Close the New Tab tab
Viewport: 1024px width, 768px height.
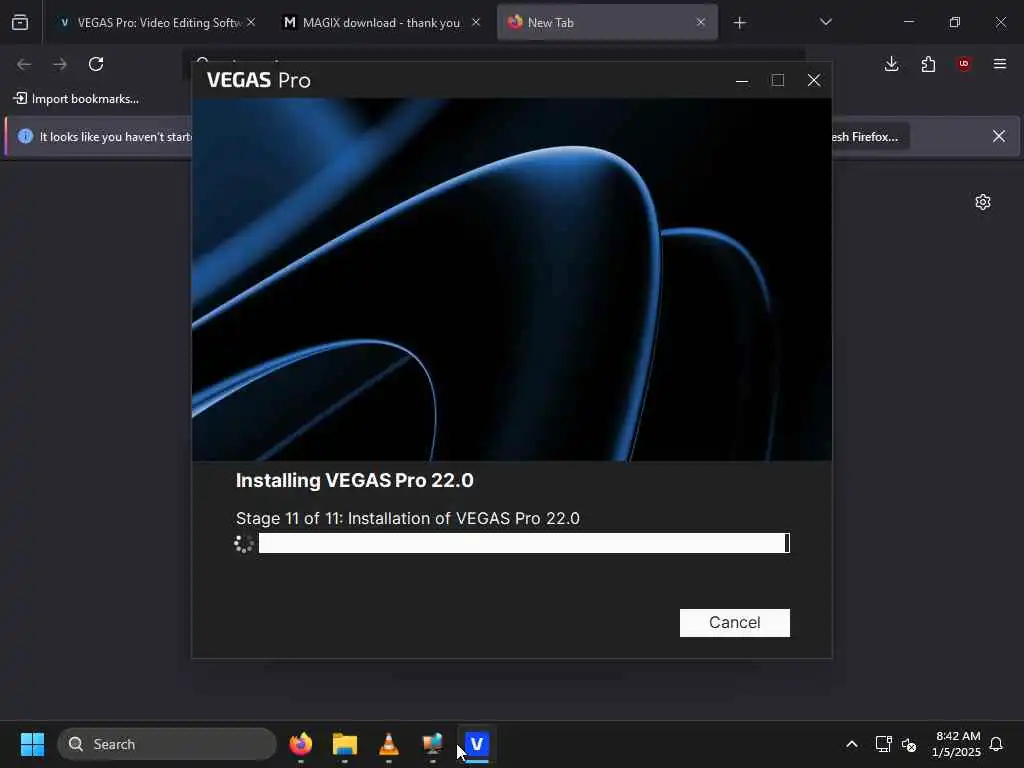[701, 23]
